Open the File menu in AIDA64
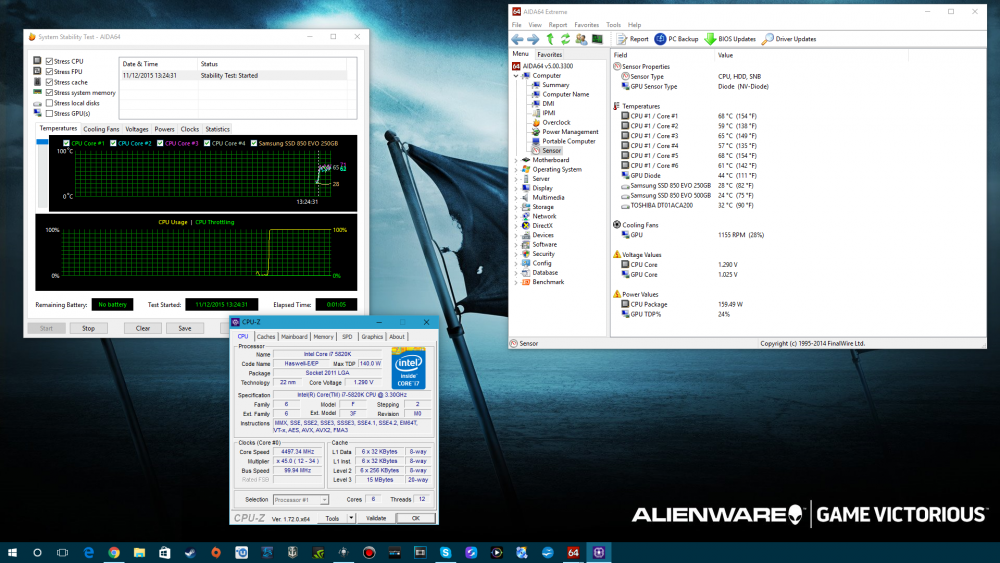Image resolution: width=1000 pixels, height=563 pixels. coord(517,25)
